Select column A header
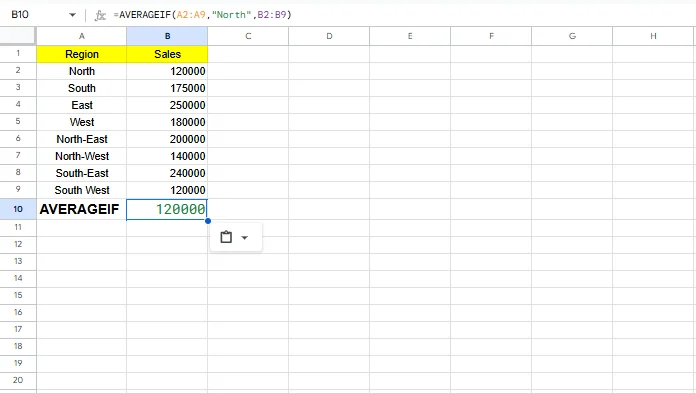The width and height of the screenshot is (696, 393). coord(82,36)
